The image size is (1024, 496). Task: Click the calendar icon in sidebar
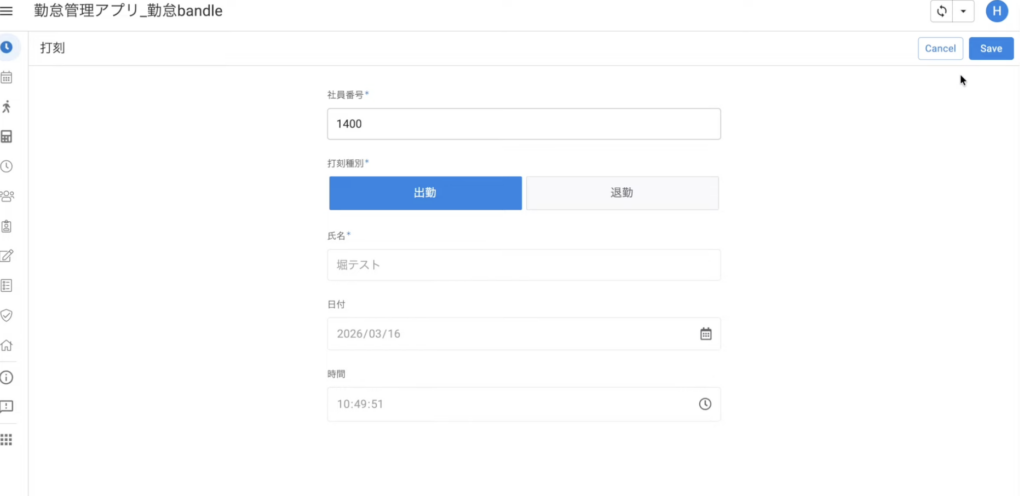[x=7, y=77]
